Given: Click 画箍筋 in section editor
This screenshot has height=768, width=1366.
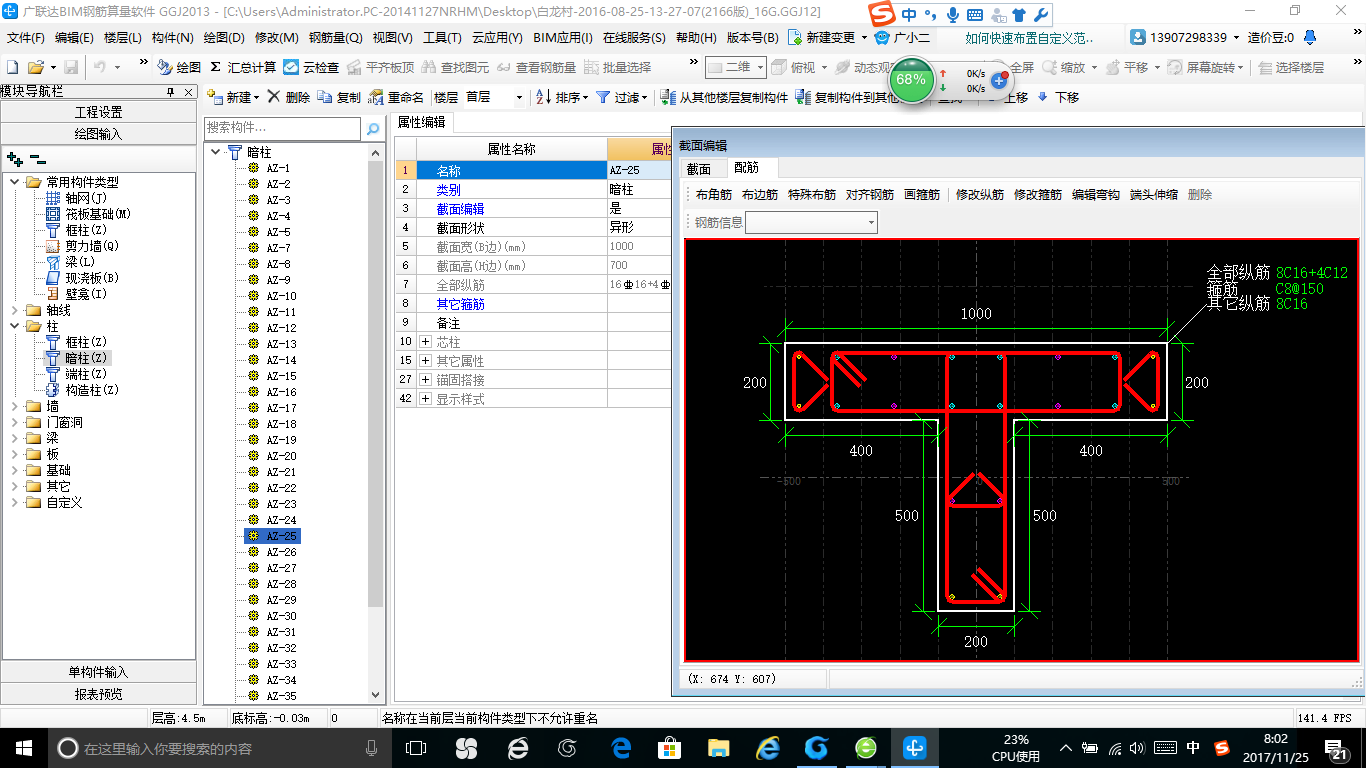Looking at the screenshot, I should (922, 195).
